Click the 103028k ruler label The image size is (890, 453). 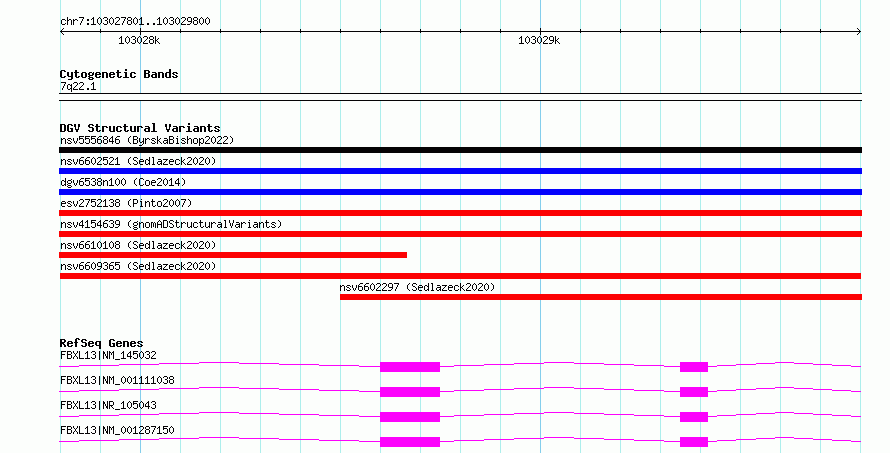(x=139, y=41)
